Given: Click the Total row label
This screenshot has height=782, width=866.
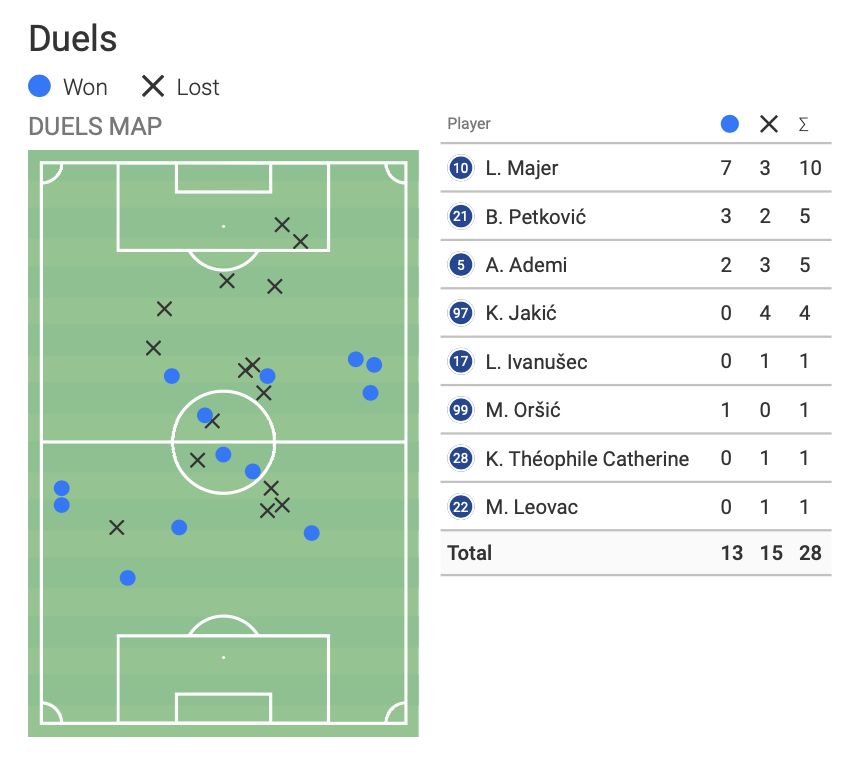Looking at the screenshot, I should pos(470,553).
